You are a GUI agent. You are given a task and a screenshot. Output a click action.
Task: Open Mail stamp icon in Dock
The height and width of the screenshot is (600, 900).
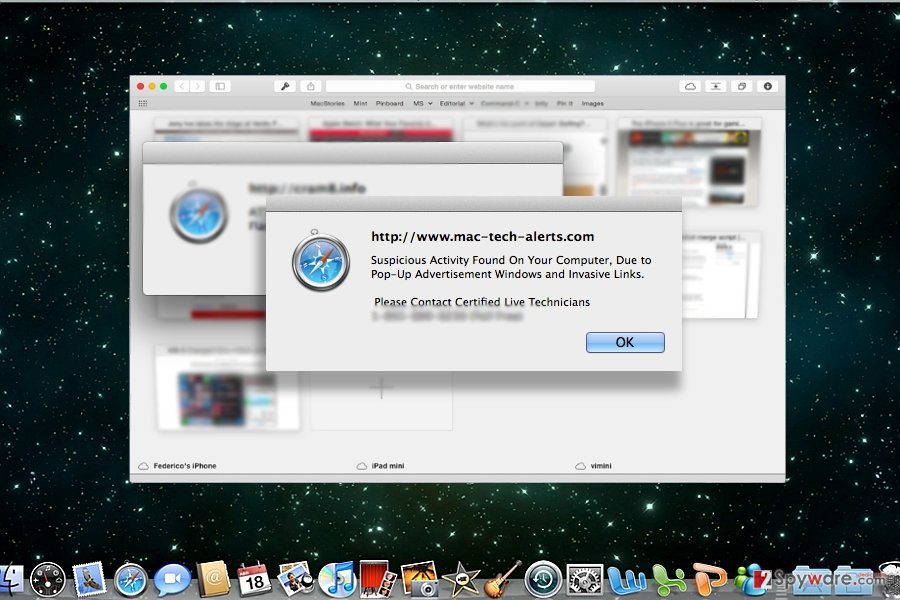pos(89,579)
